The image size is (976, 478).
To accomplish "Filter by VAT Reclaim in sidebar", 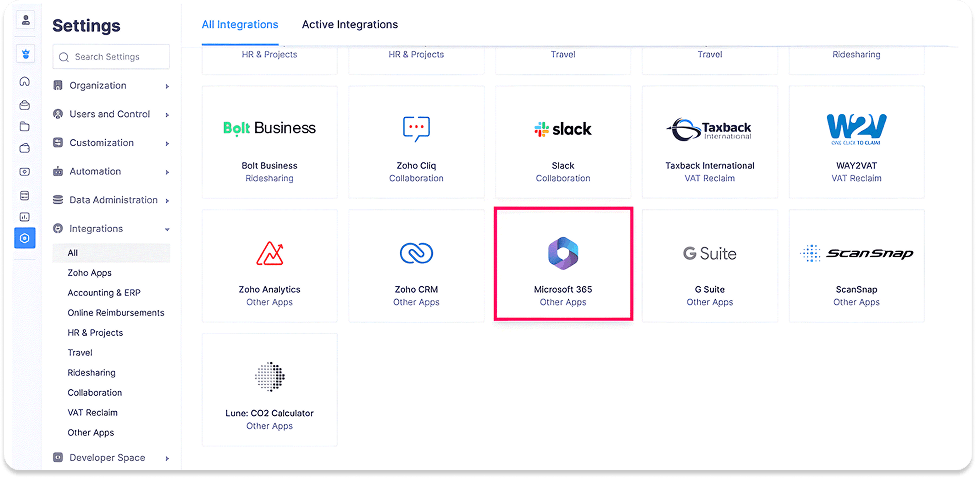I will tap(92, 413).
